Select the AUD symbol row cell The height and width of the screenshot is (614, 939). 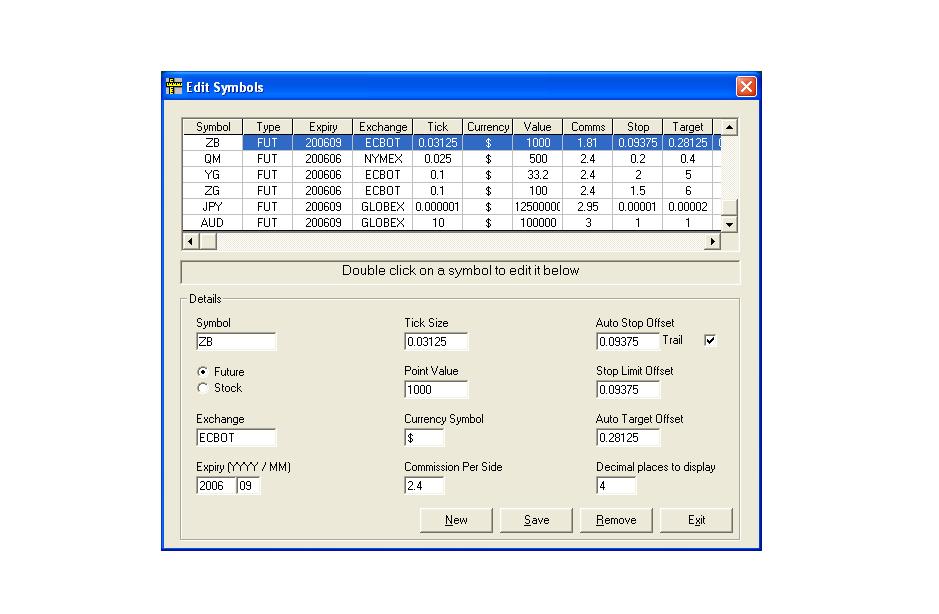[x=213, y=222]
